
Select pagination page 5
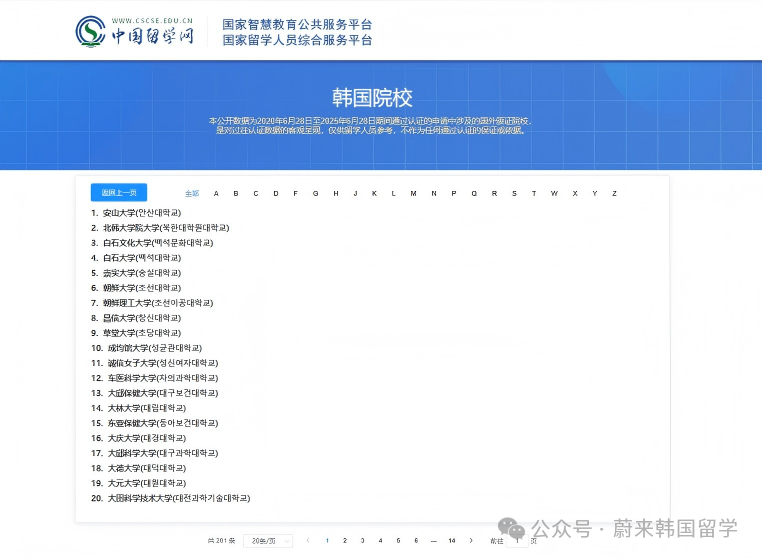(x=398, y=541)
